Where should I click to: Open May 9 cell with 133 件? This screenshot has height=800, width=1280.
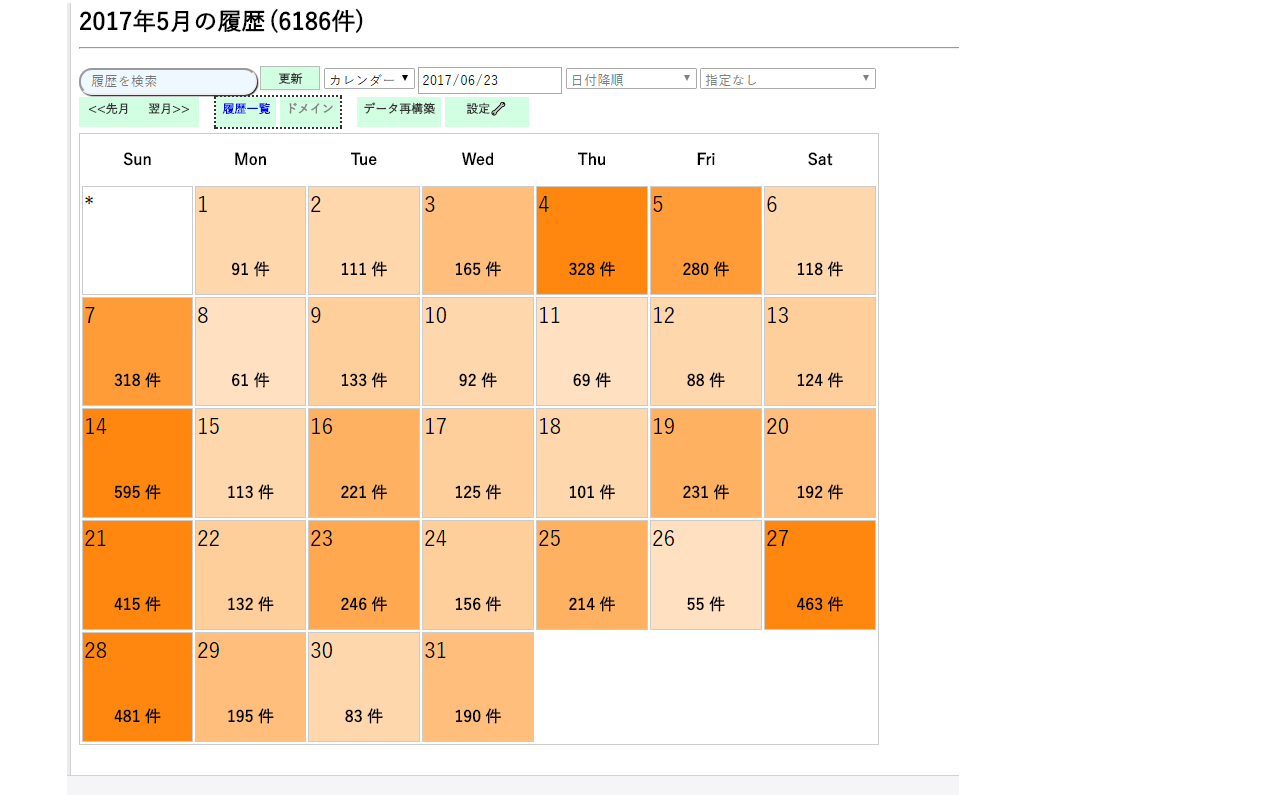pyautogui.click(x=364, y=351)
